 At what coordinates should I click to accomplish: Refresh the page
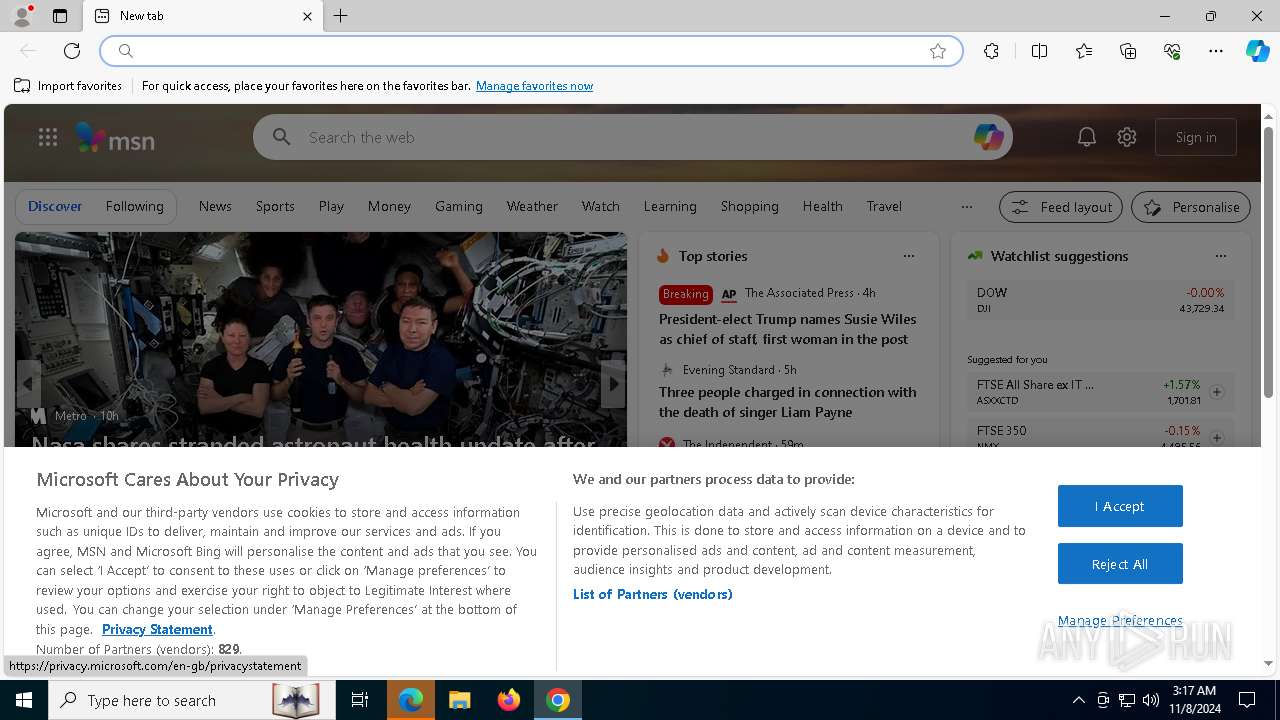pos(72,51)
